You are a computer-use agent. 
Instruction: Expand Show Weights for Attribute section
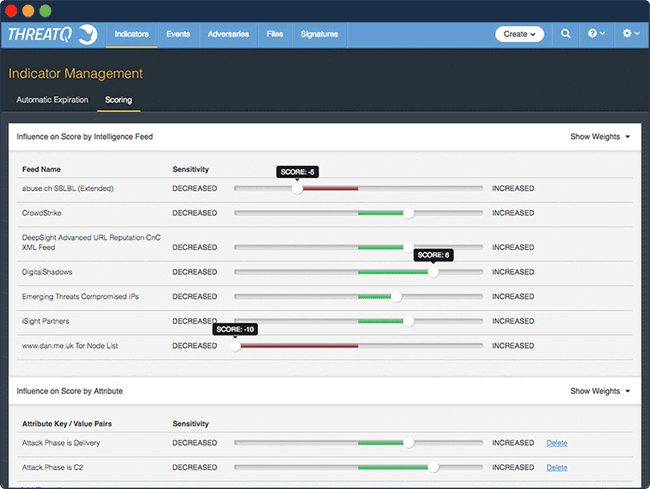click(x=600, y=391)
